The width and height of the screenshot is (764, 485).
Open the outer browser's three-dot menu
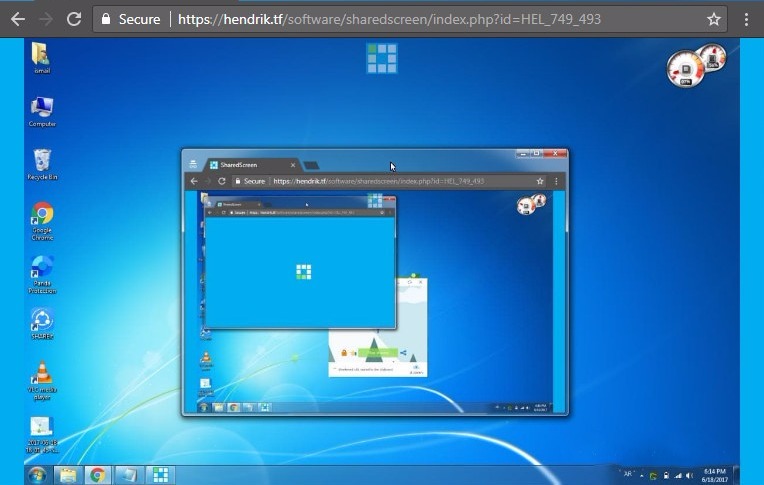746,19
